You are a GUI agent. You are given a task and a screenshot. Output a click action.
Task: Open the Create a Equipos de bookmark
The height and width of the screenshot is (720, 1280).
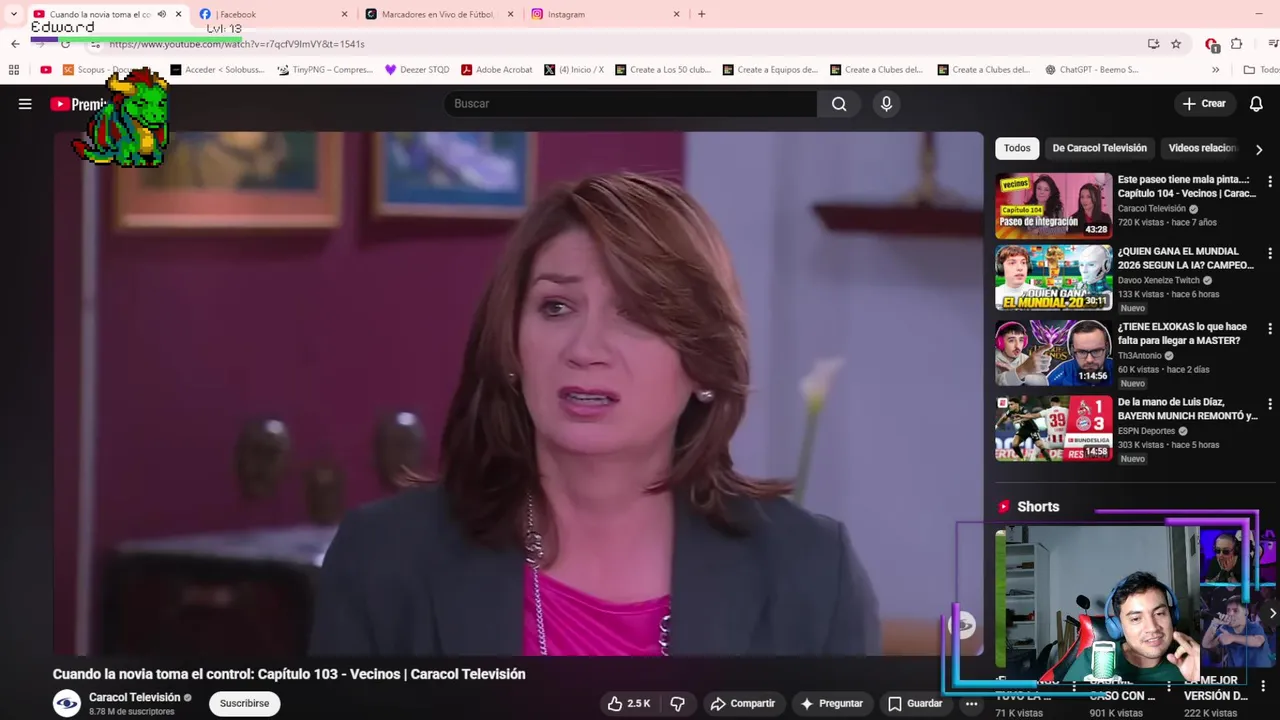coord(770,70)
